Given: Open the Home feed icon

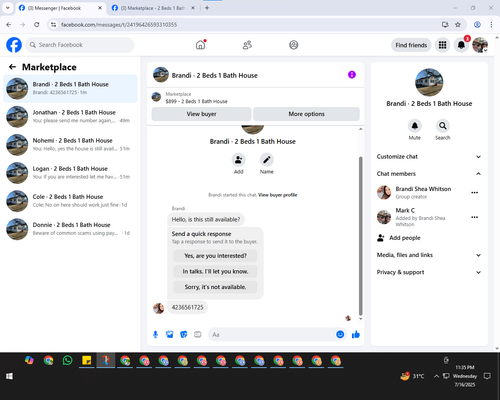Looking at the screenshot, I should [200, 45].
